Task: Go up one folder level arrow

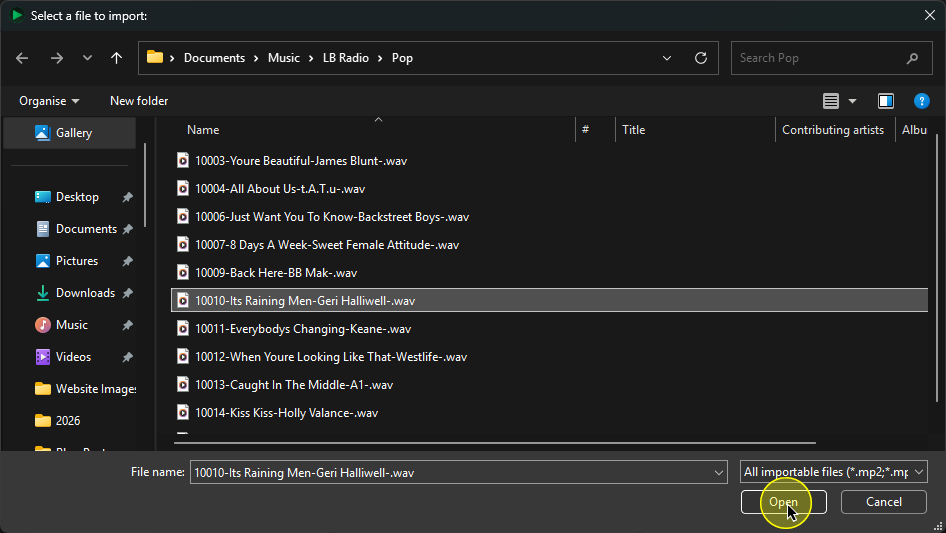Action: pyautogui.click(x=116, y=58)
